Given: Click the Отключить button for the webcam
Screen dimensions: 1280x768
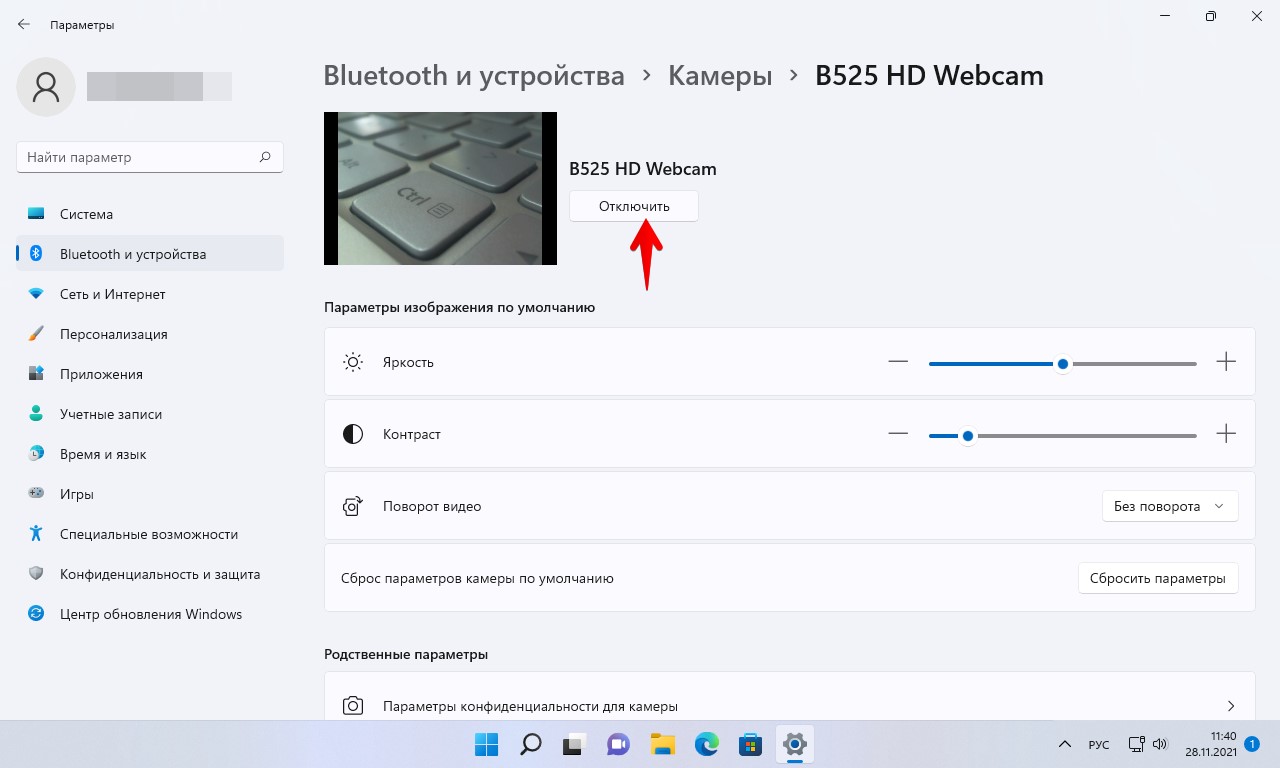Looking at the screenshot, I should coord(634,206).
